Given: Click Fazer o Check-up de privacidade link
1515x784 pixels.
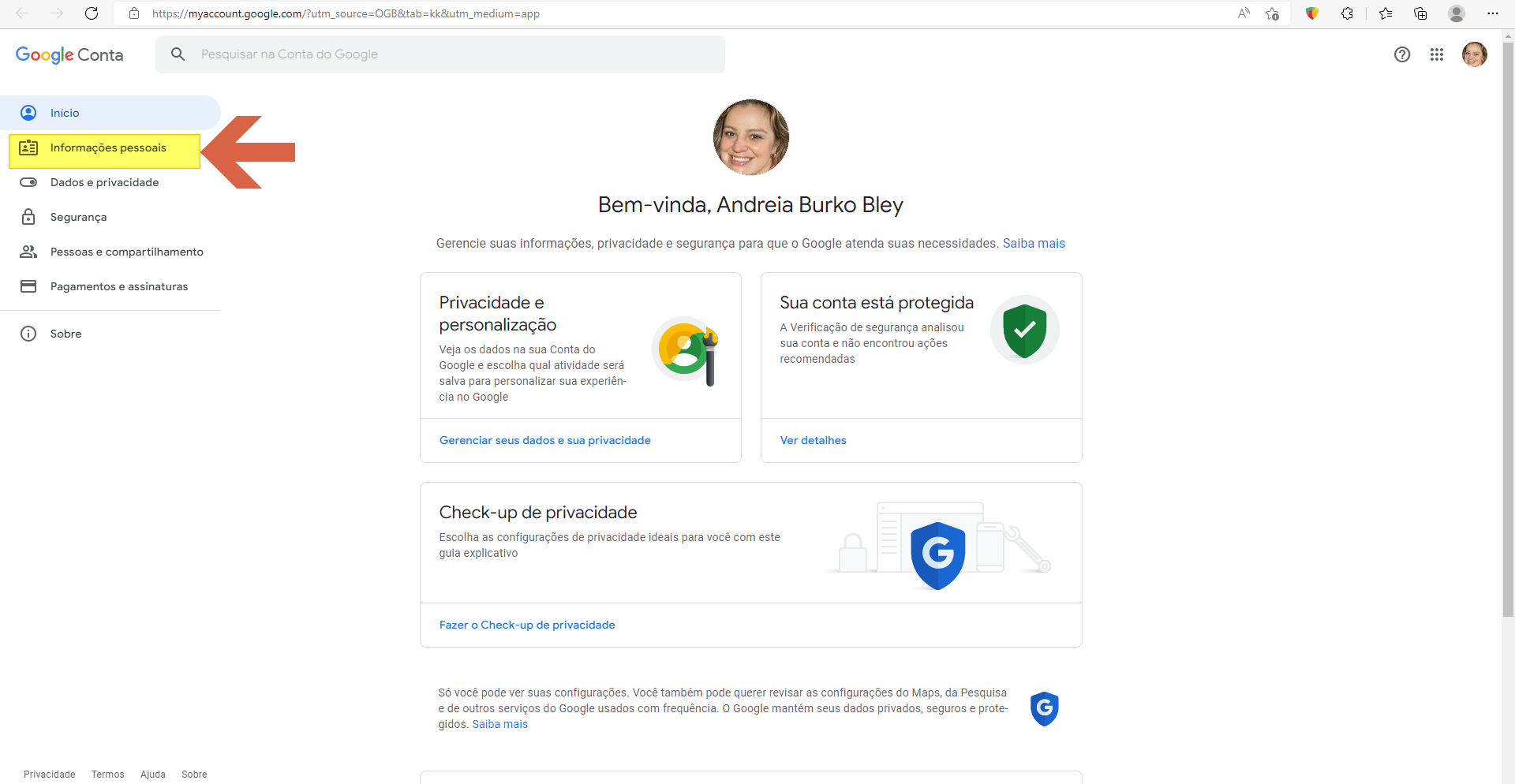Looking at the screenshot, I should 527,625.
